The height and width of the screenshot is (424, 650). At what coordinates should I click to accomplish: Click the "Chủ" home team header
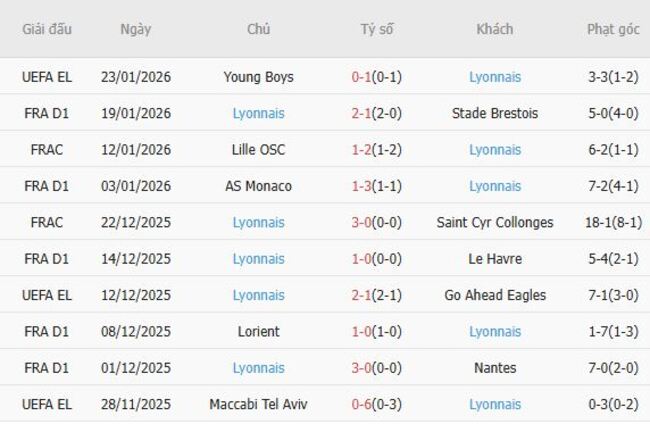[258, 29]
